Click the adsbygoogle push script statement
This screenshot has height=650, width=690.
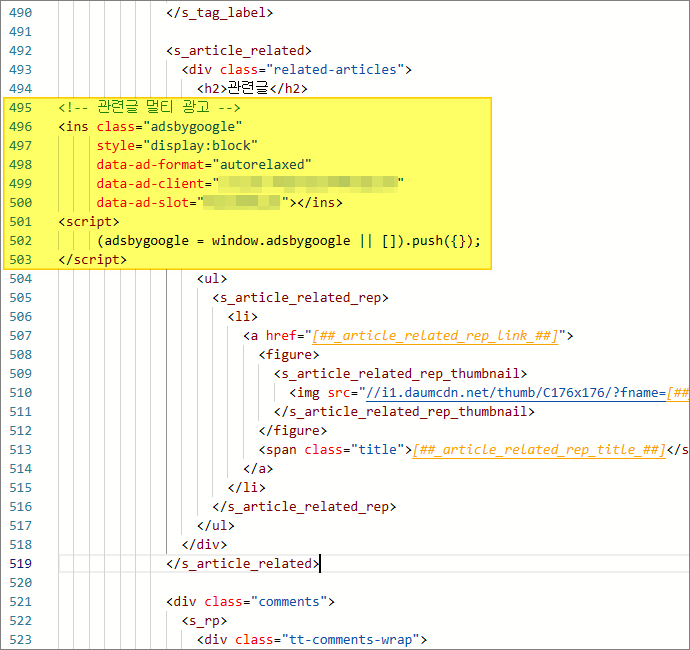tap(289, 241)
